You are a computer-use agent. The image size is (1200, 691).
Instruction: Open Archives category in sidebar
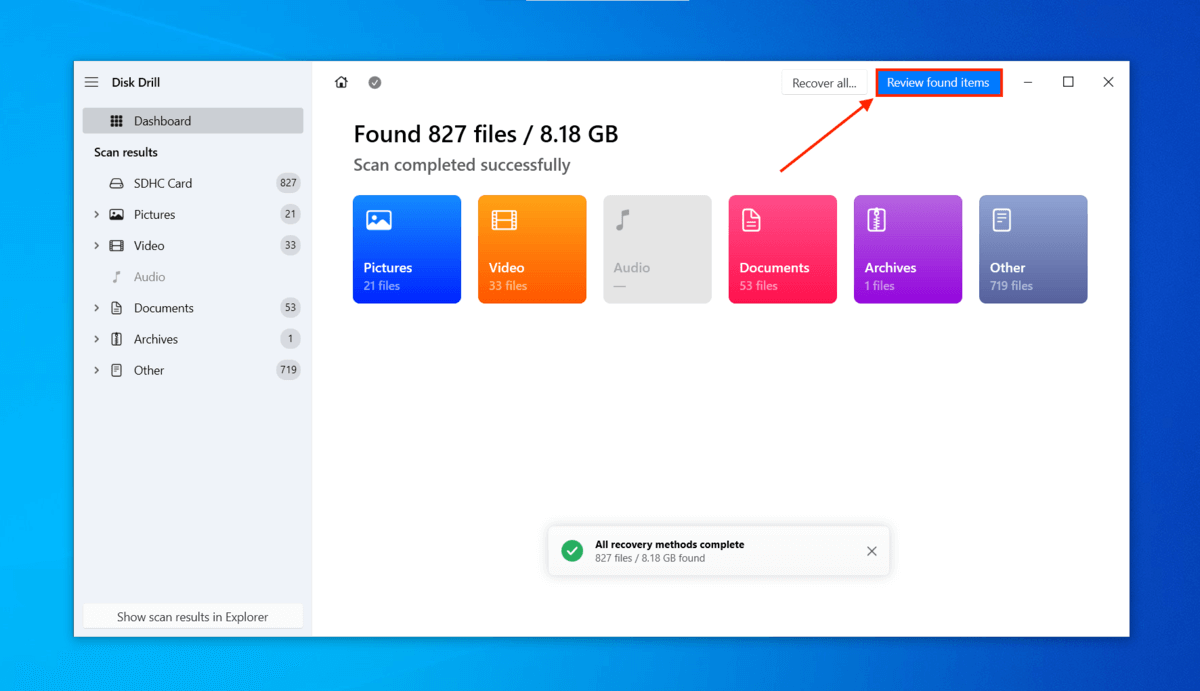pos(193,339)
